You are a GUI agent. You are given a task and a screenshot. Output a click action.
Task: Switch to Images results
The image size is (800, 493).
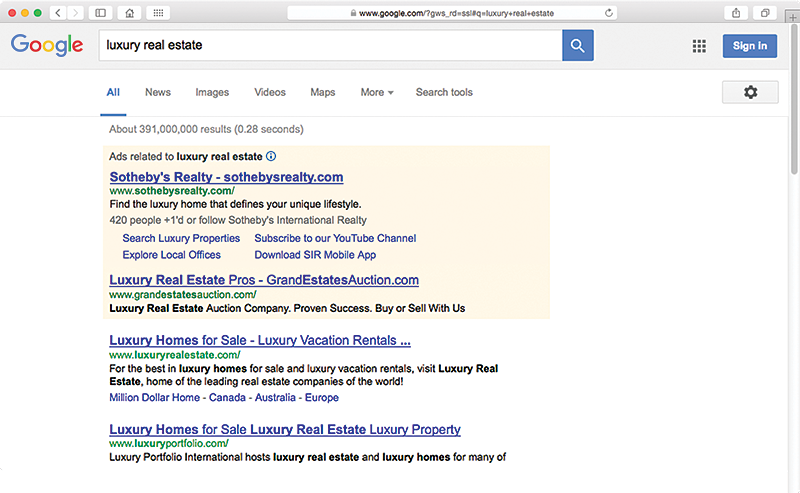[212, 92]
